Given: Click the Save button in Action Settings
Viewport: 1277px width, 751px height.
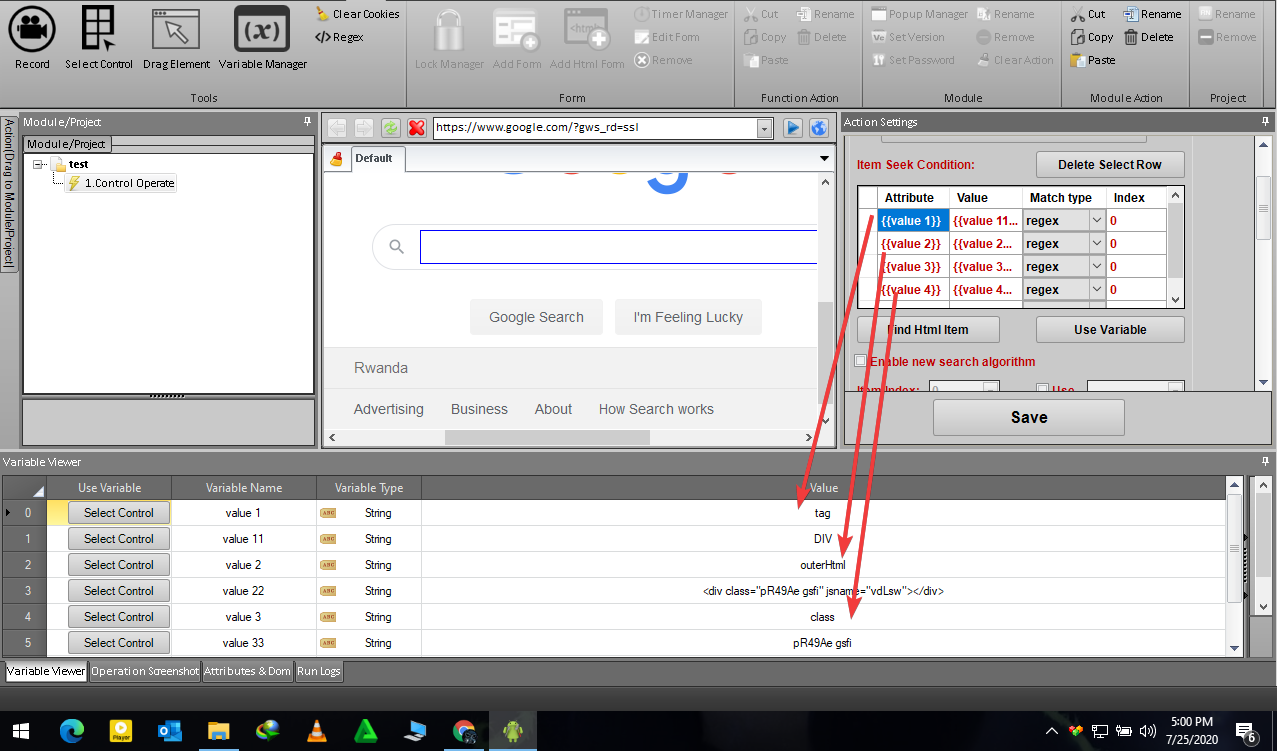Looking at the screenshot, I should [1028, 418].
